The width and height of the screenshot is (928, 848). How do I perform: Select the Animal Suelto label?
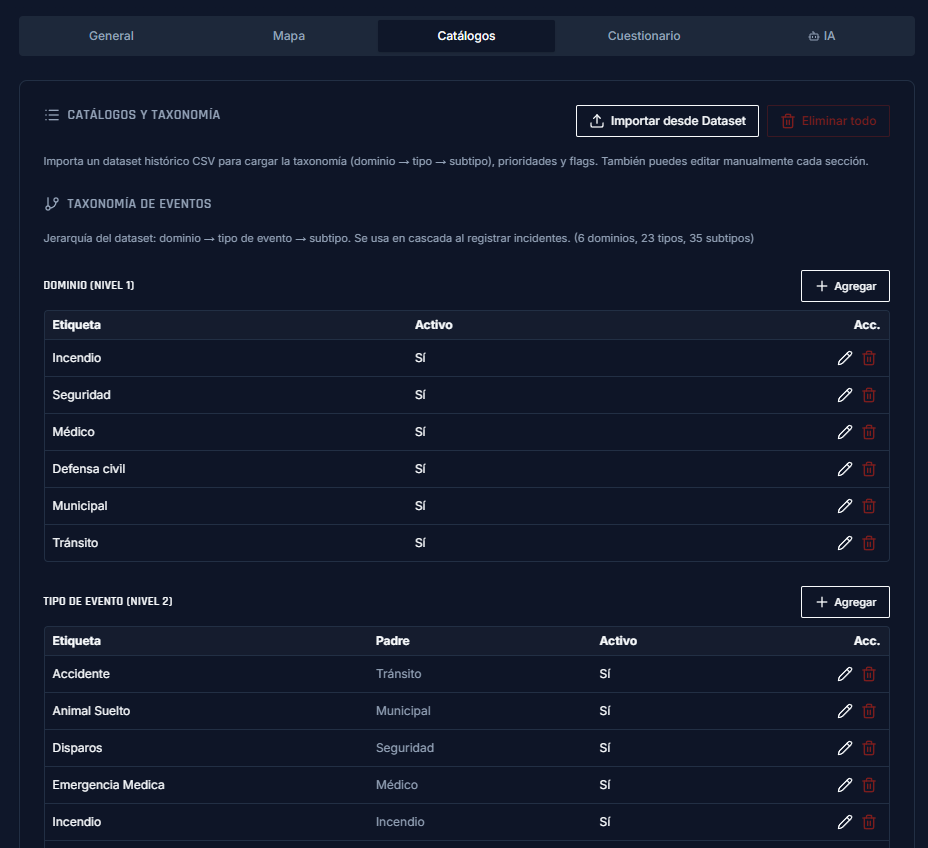click(x=91, y=711)
